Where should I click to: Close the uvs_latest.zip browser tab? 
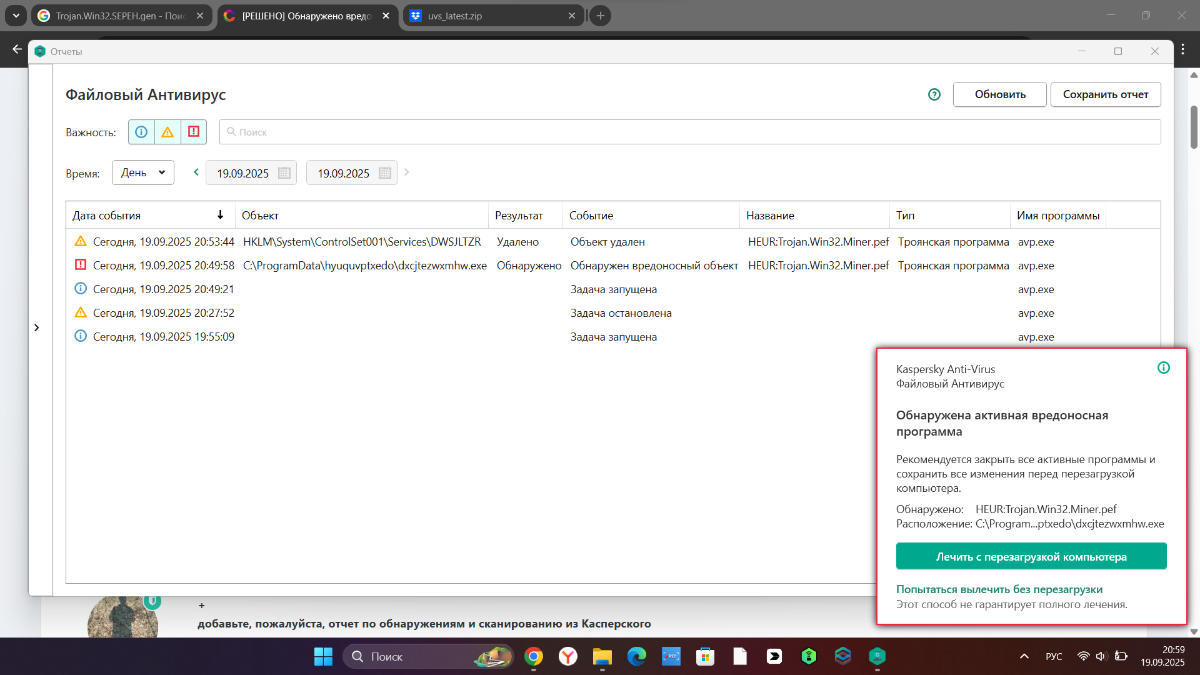pyautogui.click(x=573, y=16)
